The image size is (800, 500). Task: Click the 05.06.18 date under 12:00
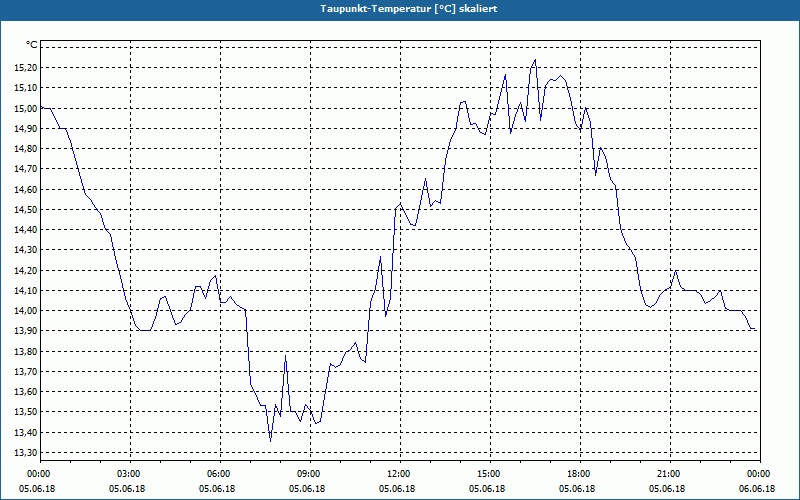(x=397, y=489)
